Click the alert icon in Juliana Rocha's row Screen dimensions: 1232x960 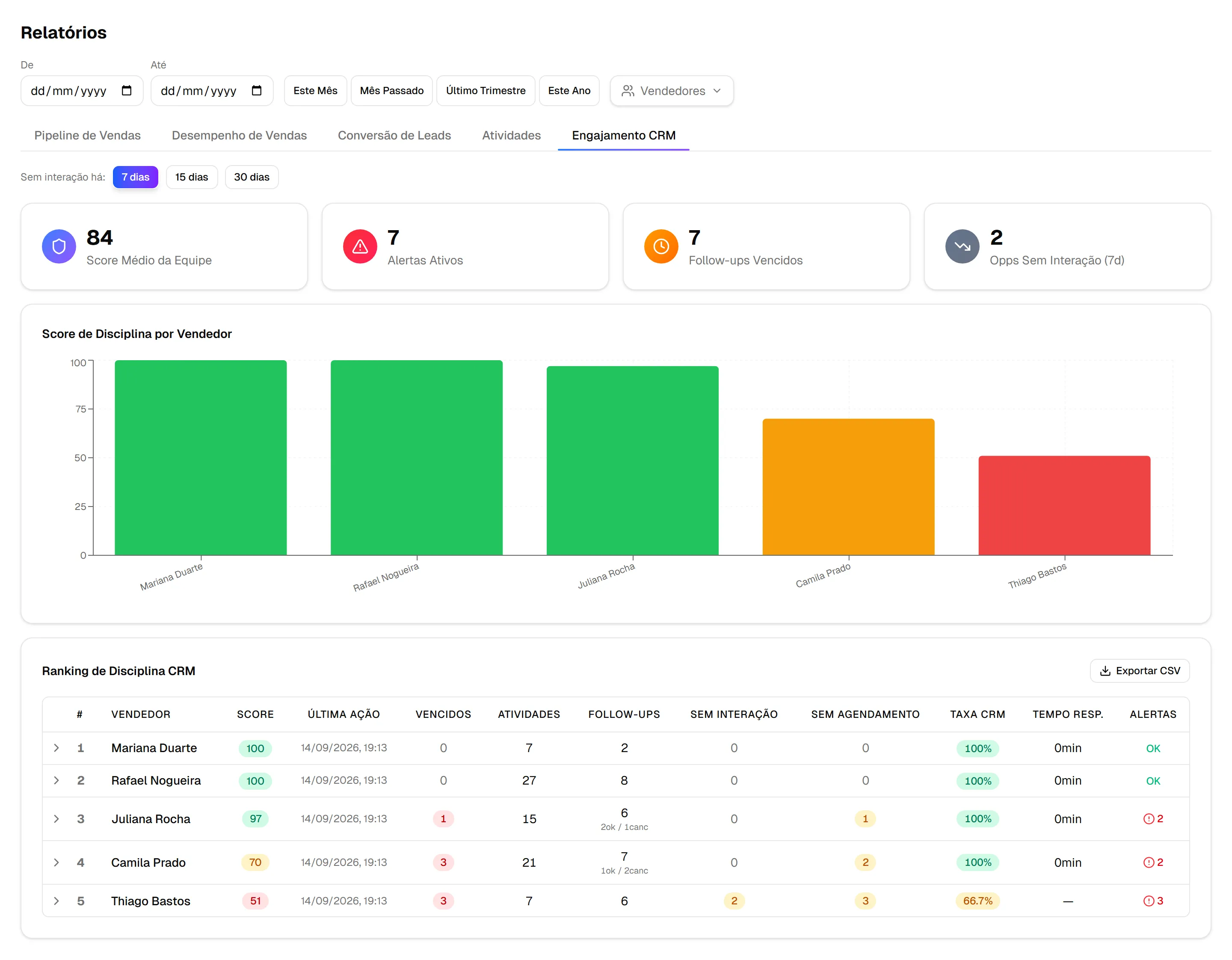1149,819
